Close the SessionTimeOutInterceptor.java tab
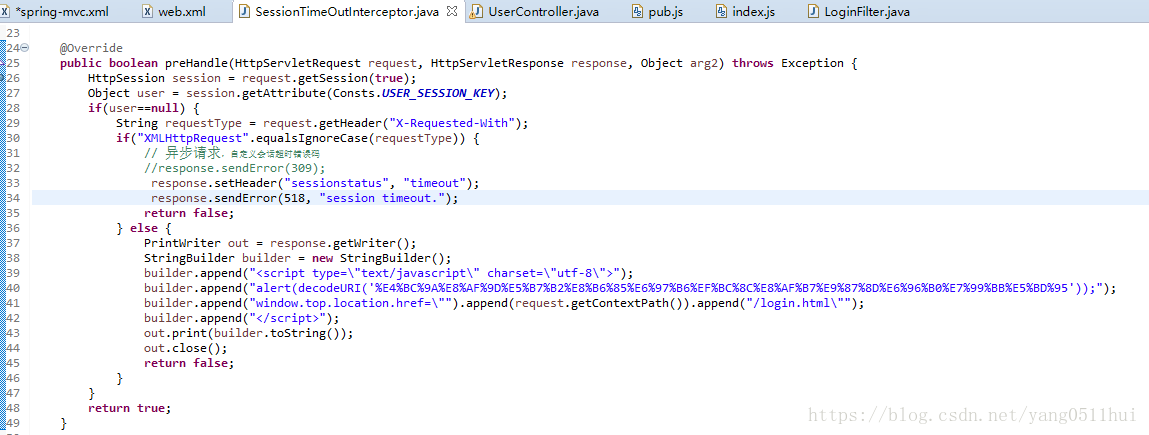This screenshot has height=435, width=1149. pyautogui.click(x=452, y=12)
